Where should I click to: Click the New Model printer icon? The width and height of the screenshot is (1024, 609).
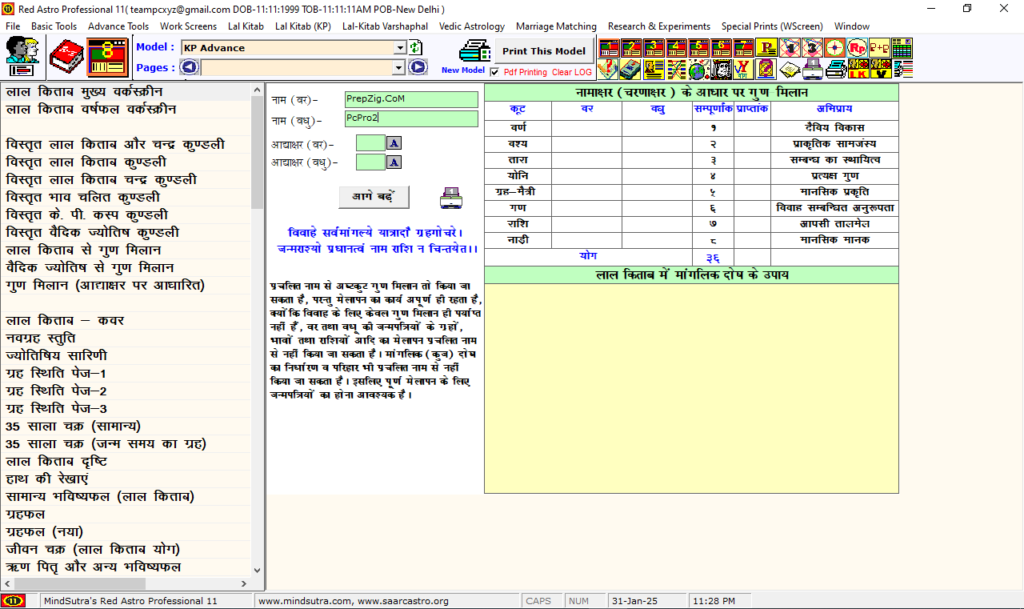475,51
